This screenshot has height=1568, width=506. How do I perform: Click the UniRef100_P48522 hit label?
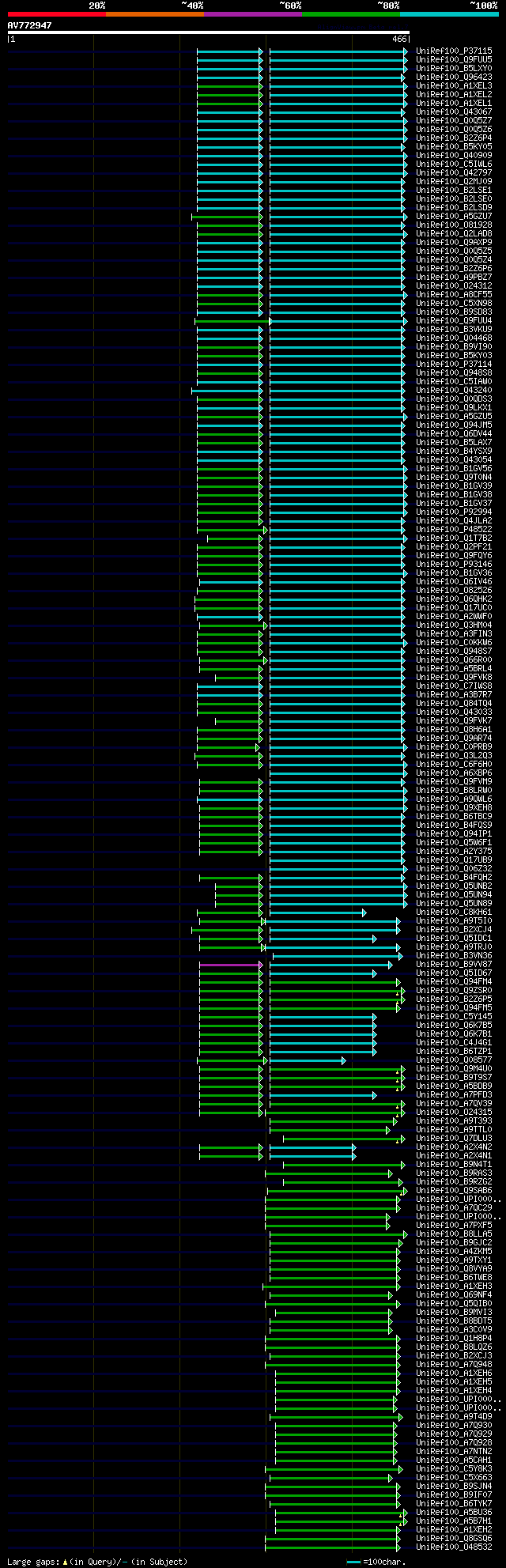pos(454,530)
